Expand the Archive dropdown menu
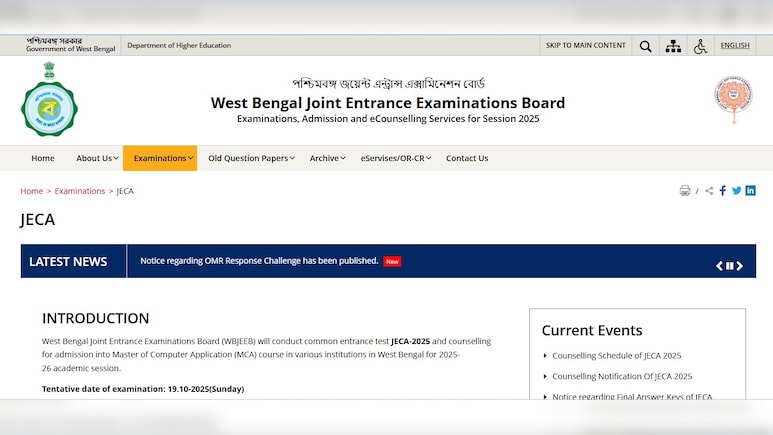 click(328, 158)
